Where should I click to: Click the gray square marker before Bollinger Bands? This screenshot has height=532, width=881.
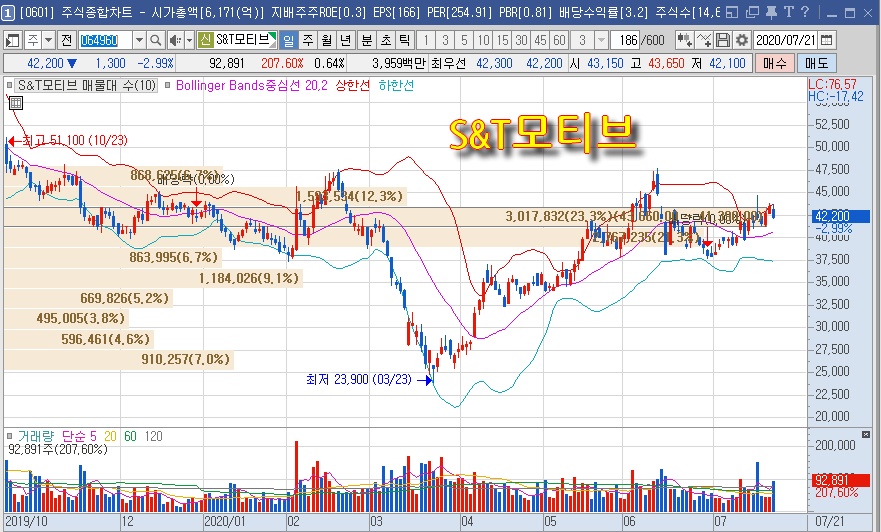pyautogui.click(x=169, y=85)
